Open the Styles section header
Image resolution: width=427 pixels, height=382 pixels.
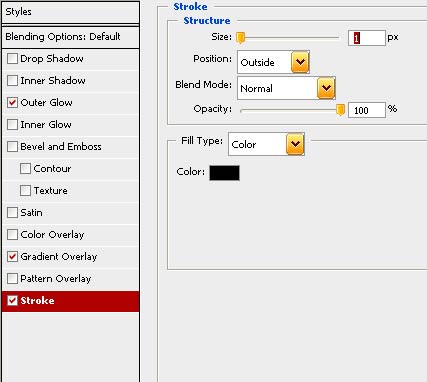tap(70, 12)
